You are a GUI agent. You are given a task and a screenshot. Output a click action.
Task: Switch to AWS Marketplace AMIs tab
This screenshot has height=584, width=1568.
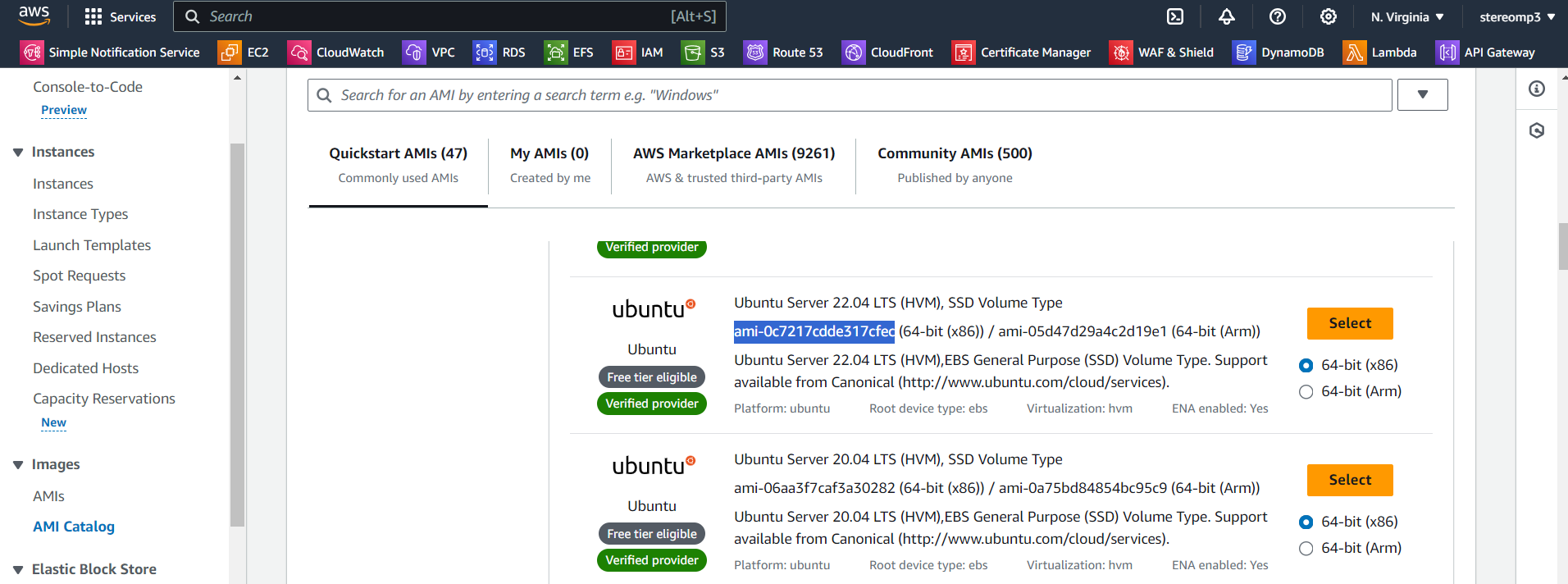(x=734, y=165)
